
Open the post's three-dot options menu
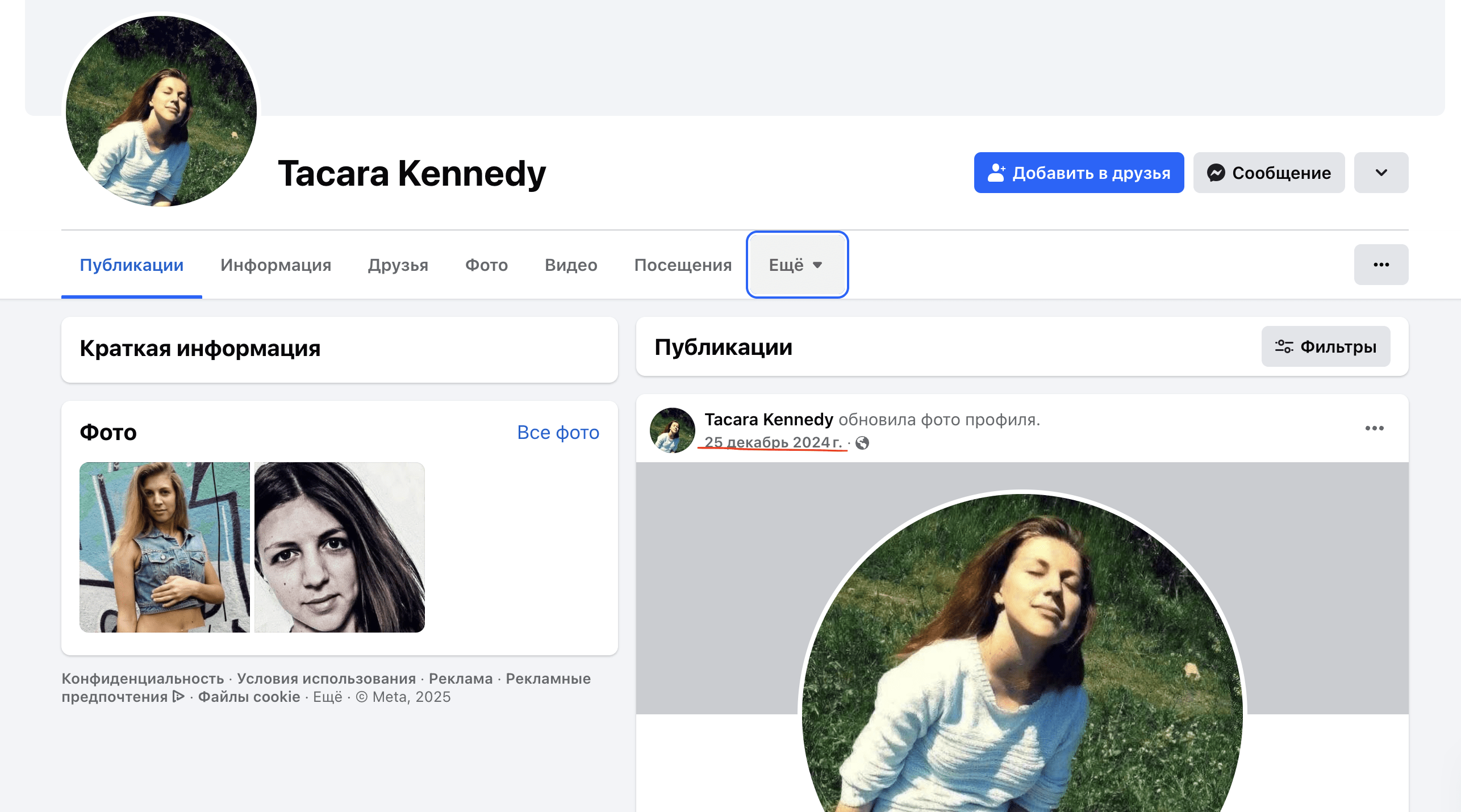tap(1374, 428)
